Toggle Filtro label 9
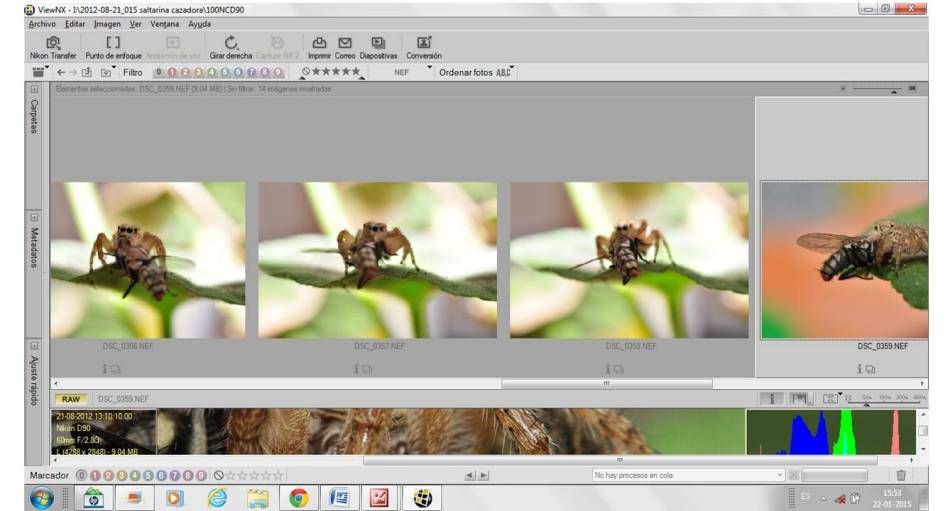This screenshot has width=950, height=511. [x=278, y=72]
